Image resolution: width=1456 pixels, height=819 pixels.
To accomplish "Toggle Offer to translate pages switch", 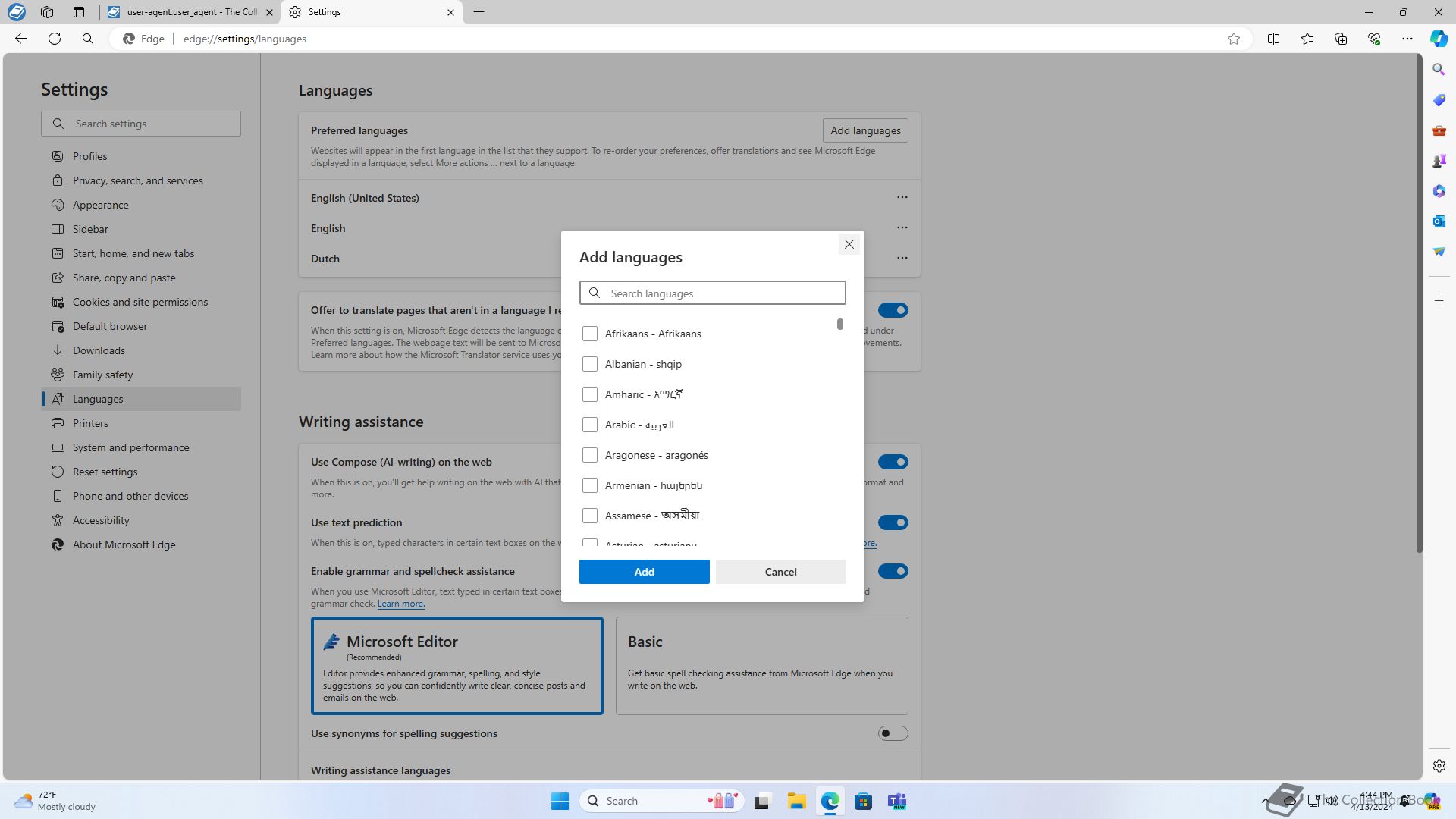I will pos(893,310).
